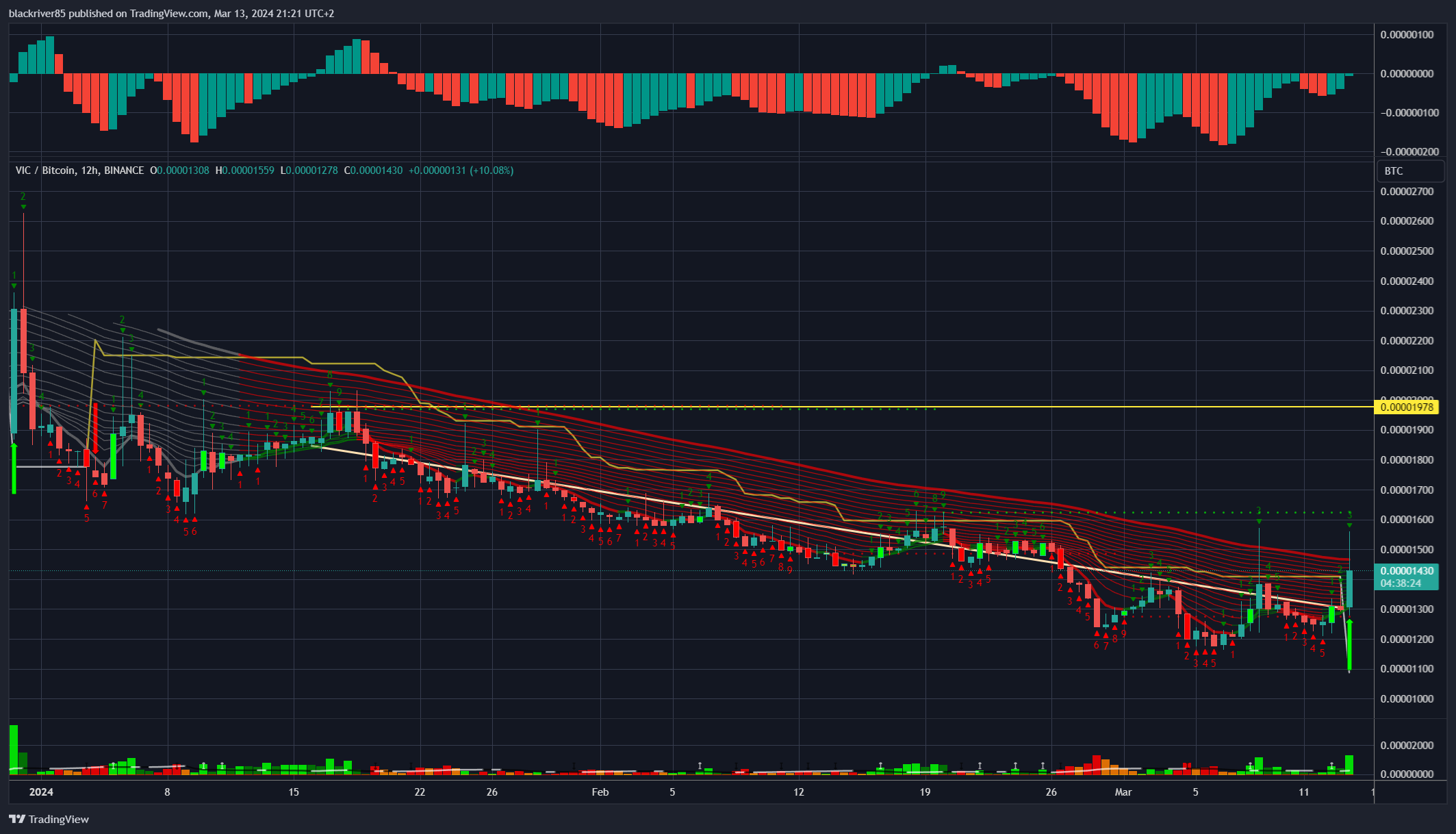
Task: Click the 12h interval label in legend
Action: click(89, 170)
